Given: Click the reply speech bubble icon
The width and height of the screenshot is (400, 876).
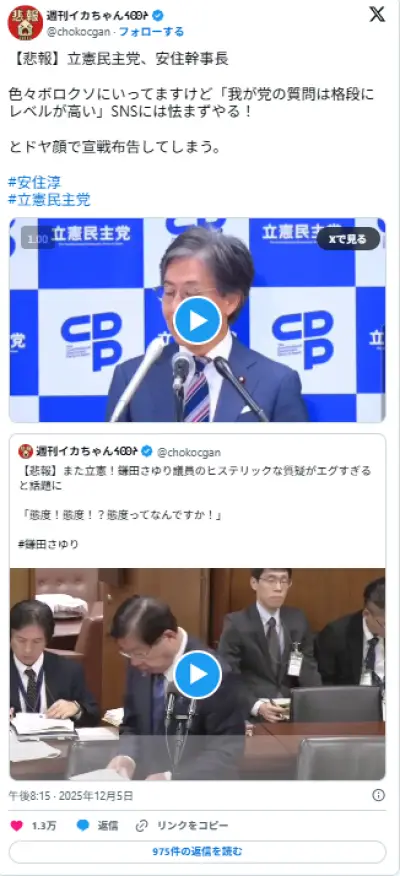Looking at the screenshot, I should pos(83,825).
